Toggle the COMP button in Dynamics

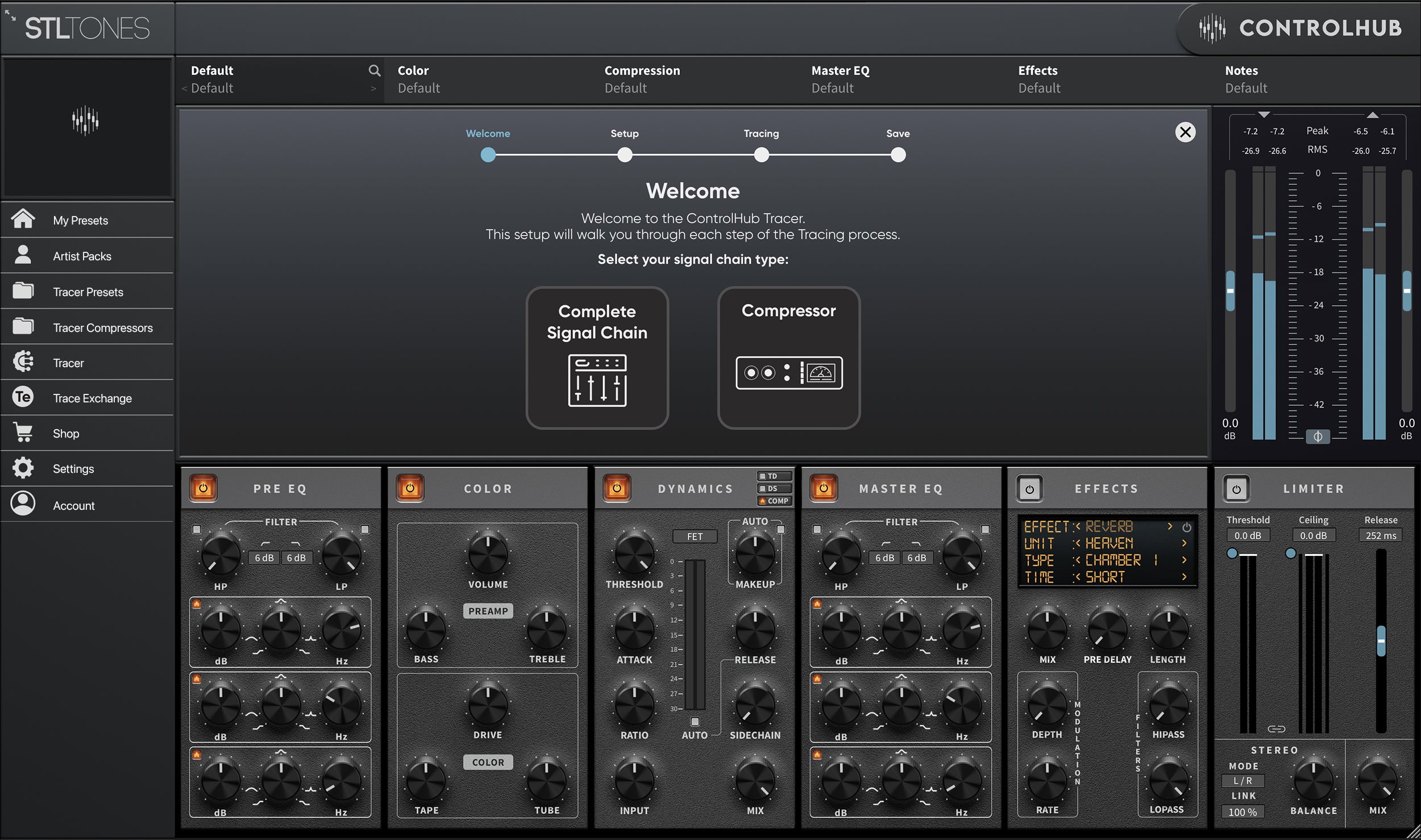pyautogui.click(x=775, y=501)
